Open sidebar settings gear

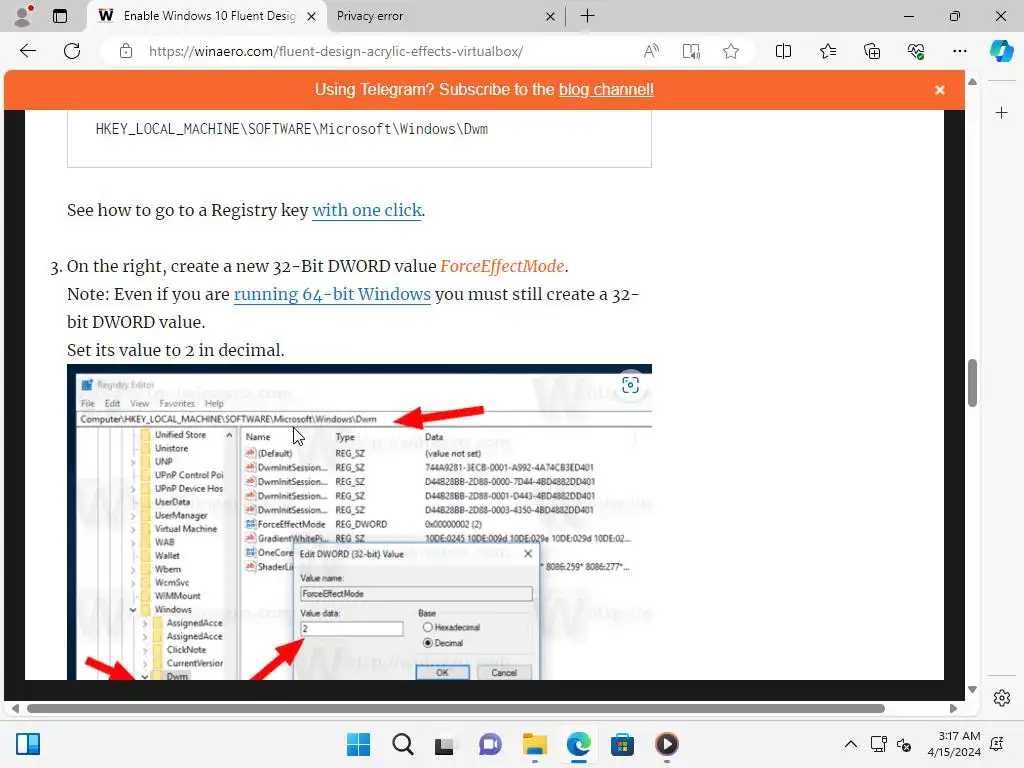tap(1002, 698)
